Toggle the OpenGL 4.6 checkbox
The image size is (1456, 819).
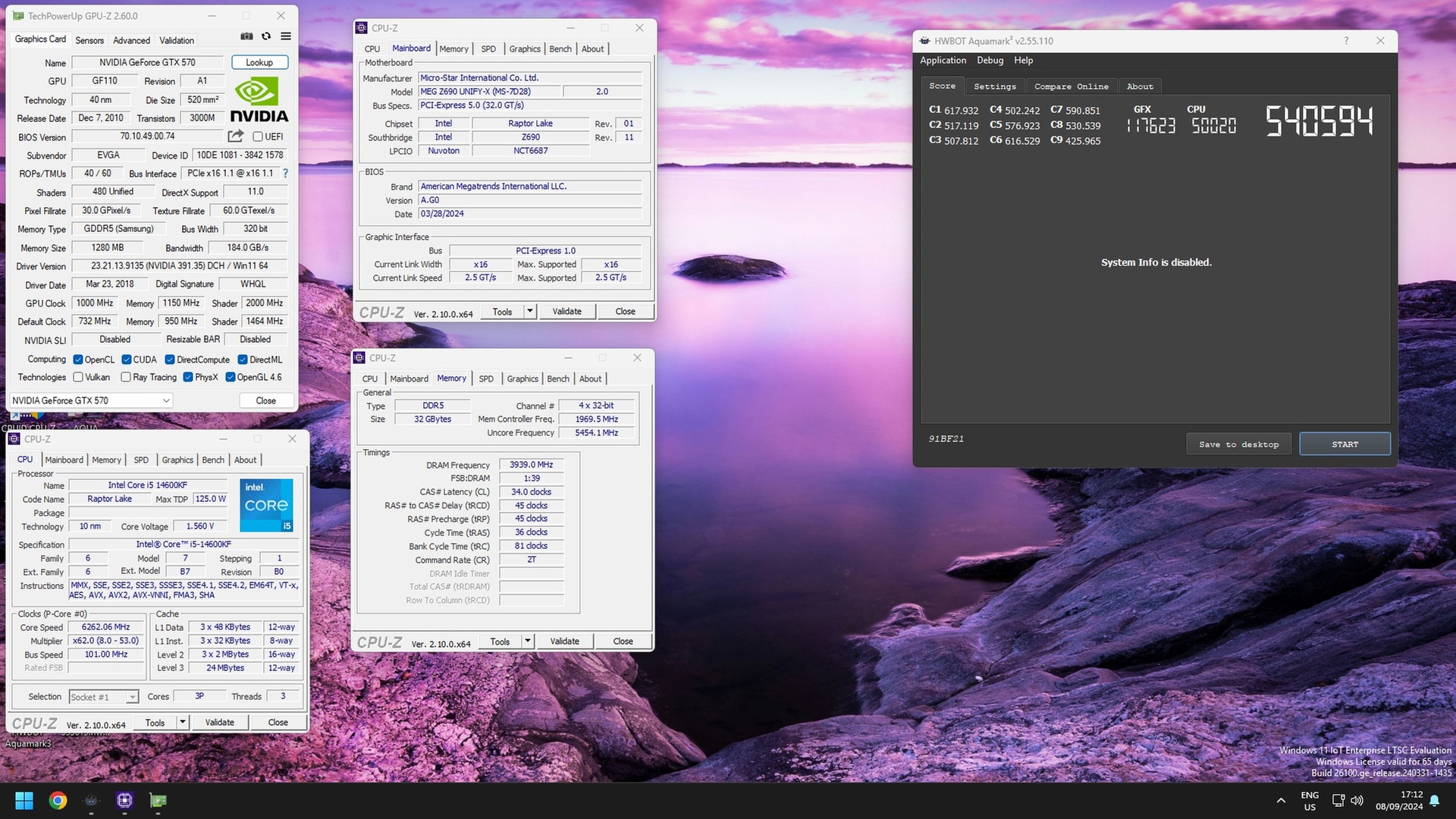coord(231,377)
